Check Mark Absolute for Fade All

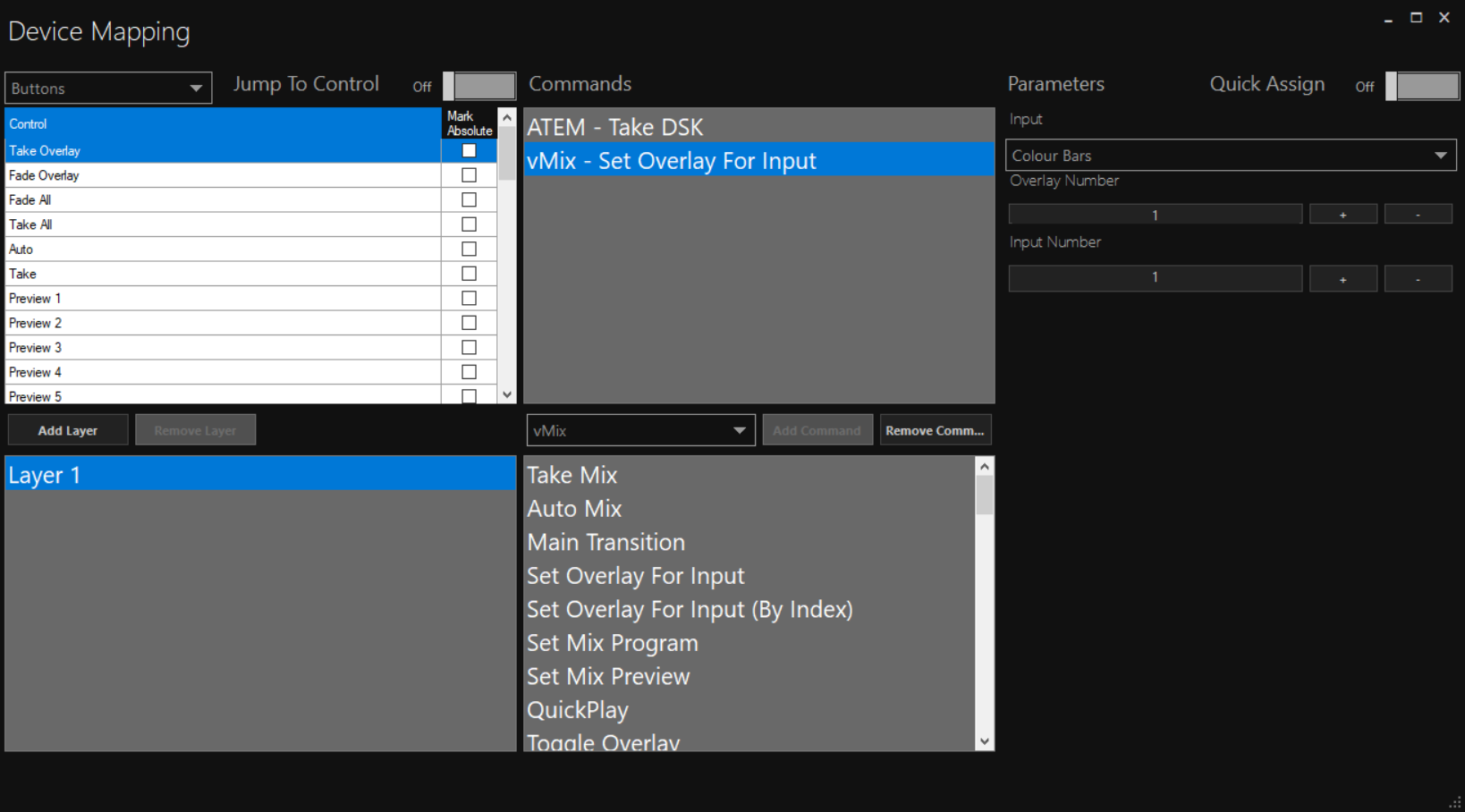click(469, 199)
